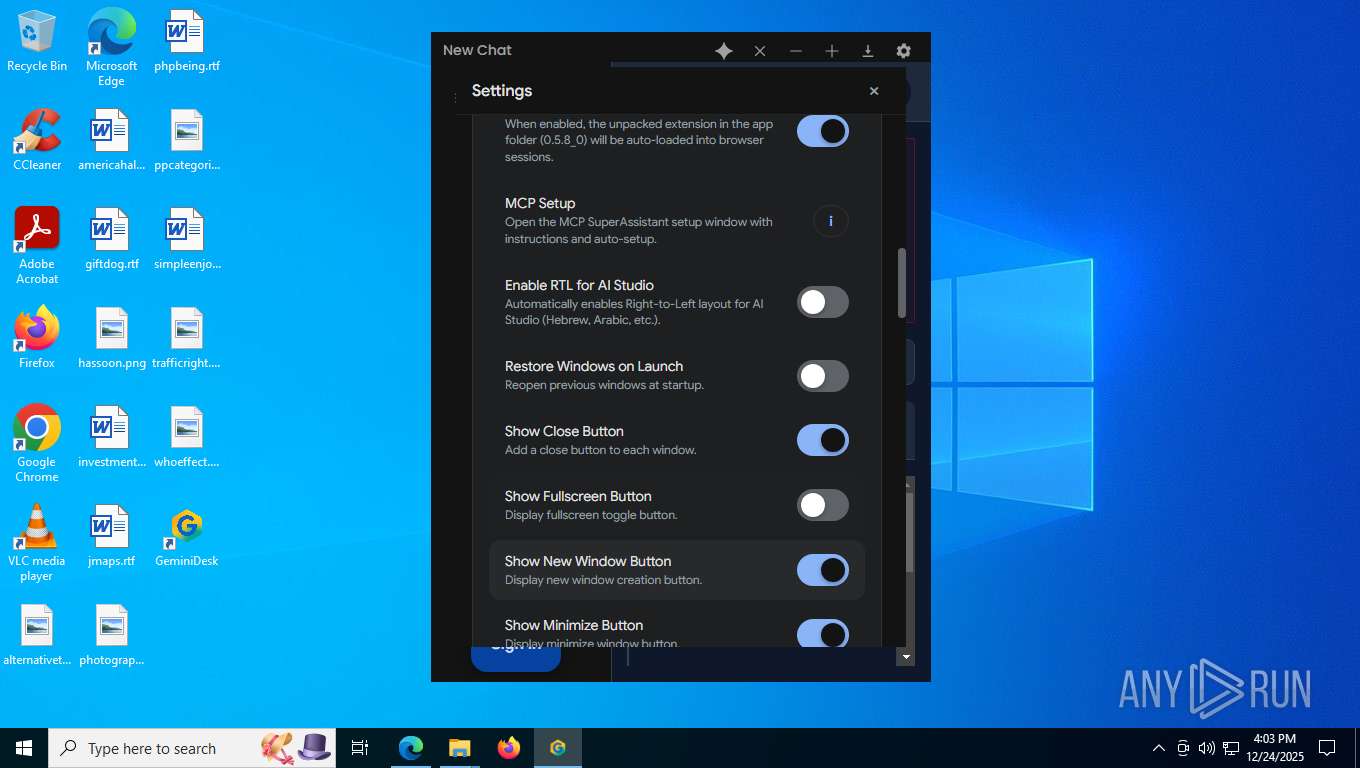
Task: Disable the Show Close Button switch
Action: tap(823, 440)
